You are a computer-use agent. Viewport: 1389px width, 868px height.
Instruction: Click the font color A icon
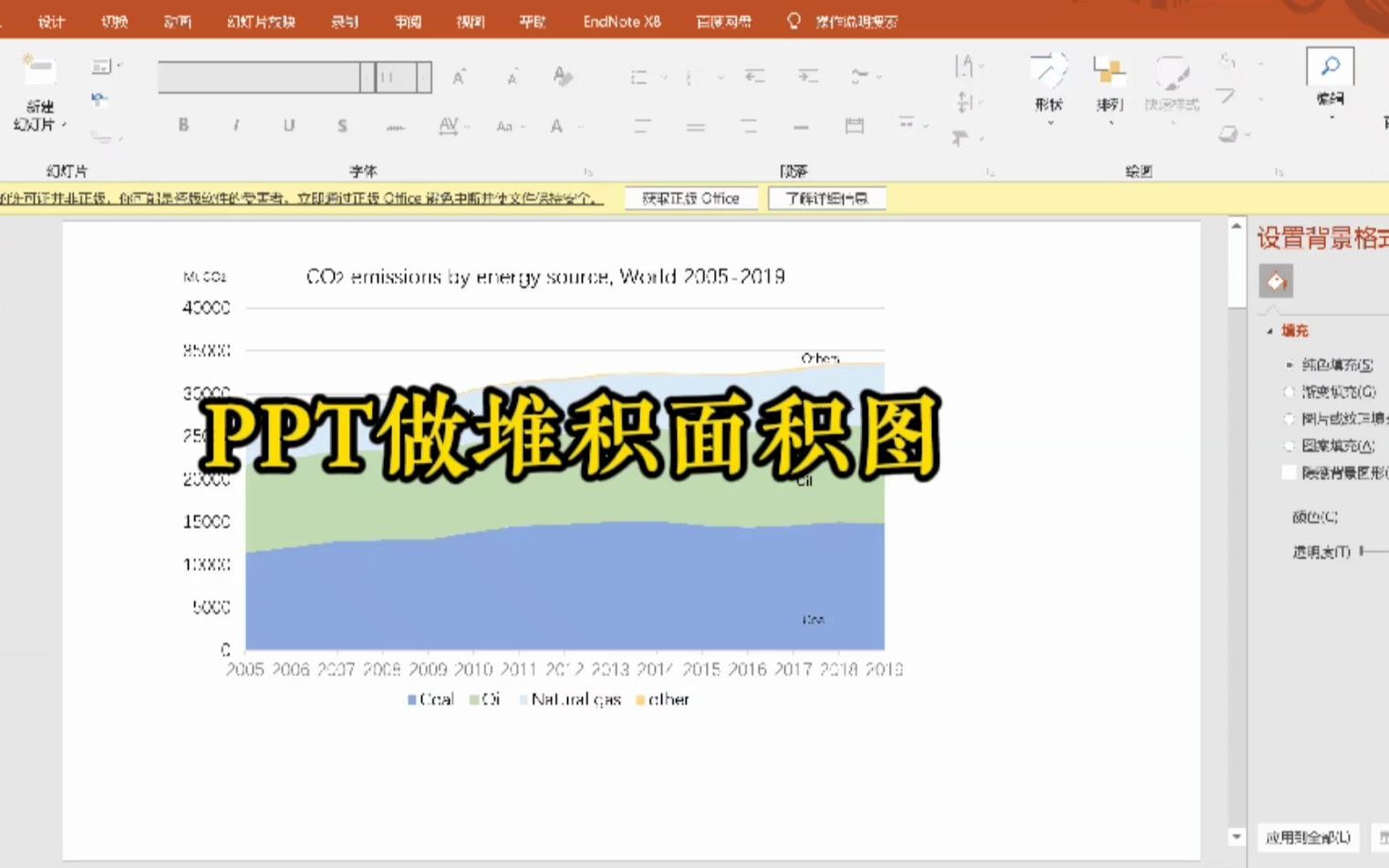pos(557,126)
